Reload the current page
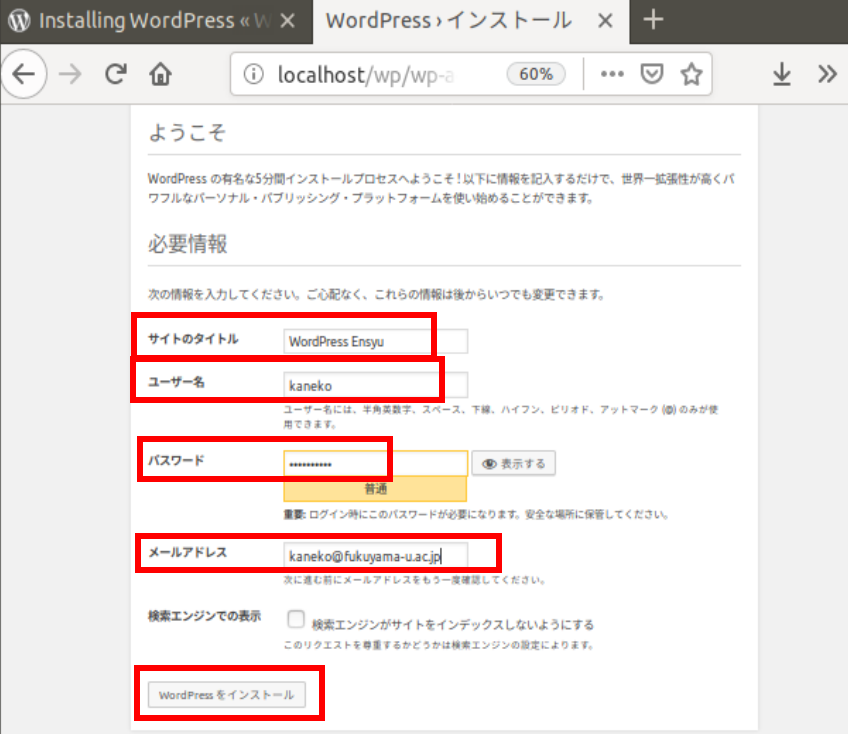This screenshot has height=734, width=848. coord(116,74)
